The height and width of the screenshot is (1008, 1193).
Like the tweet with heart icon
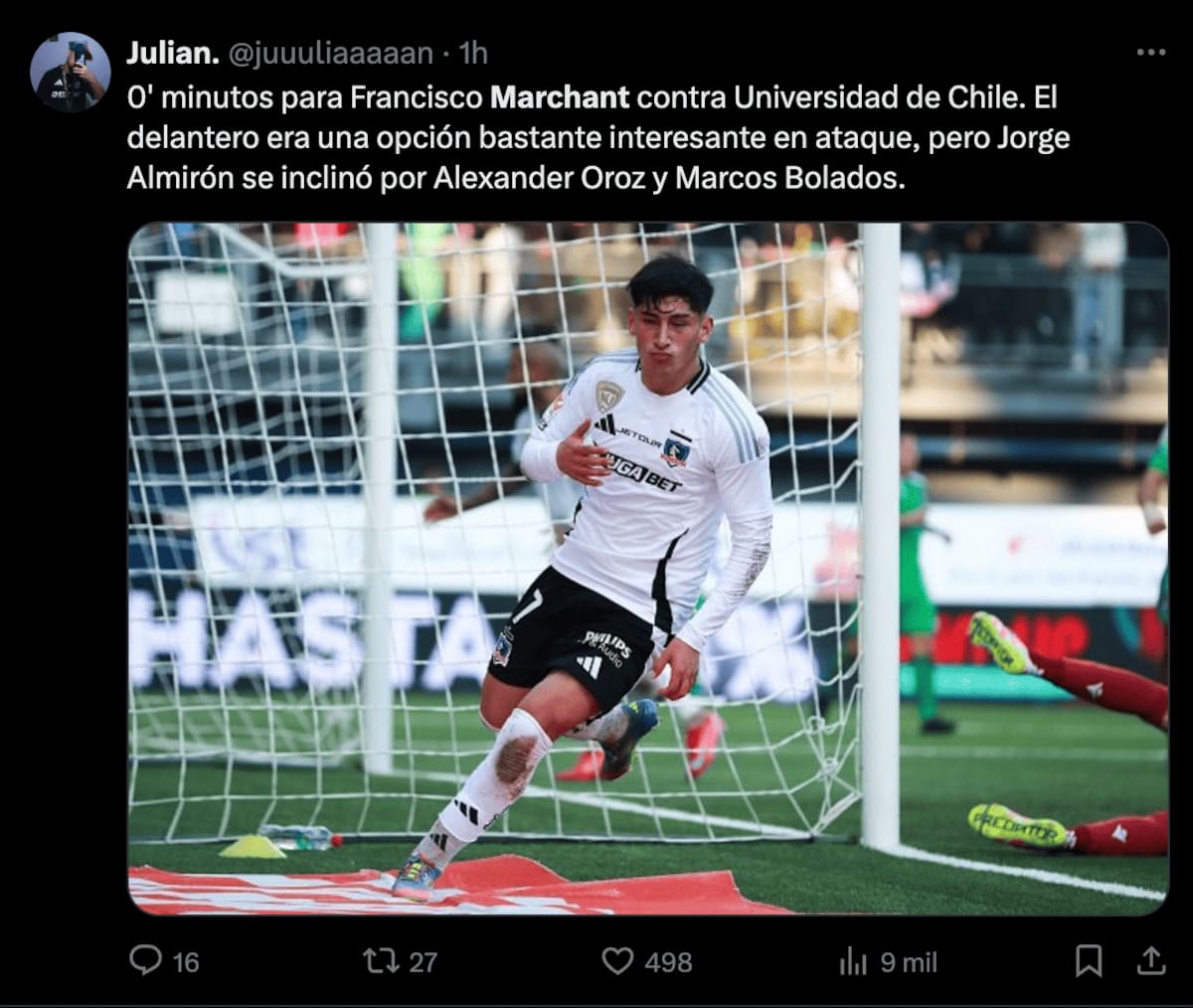(617, 960)
